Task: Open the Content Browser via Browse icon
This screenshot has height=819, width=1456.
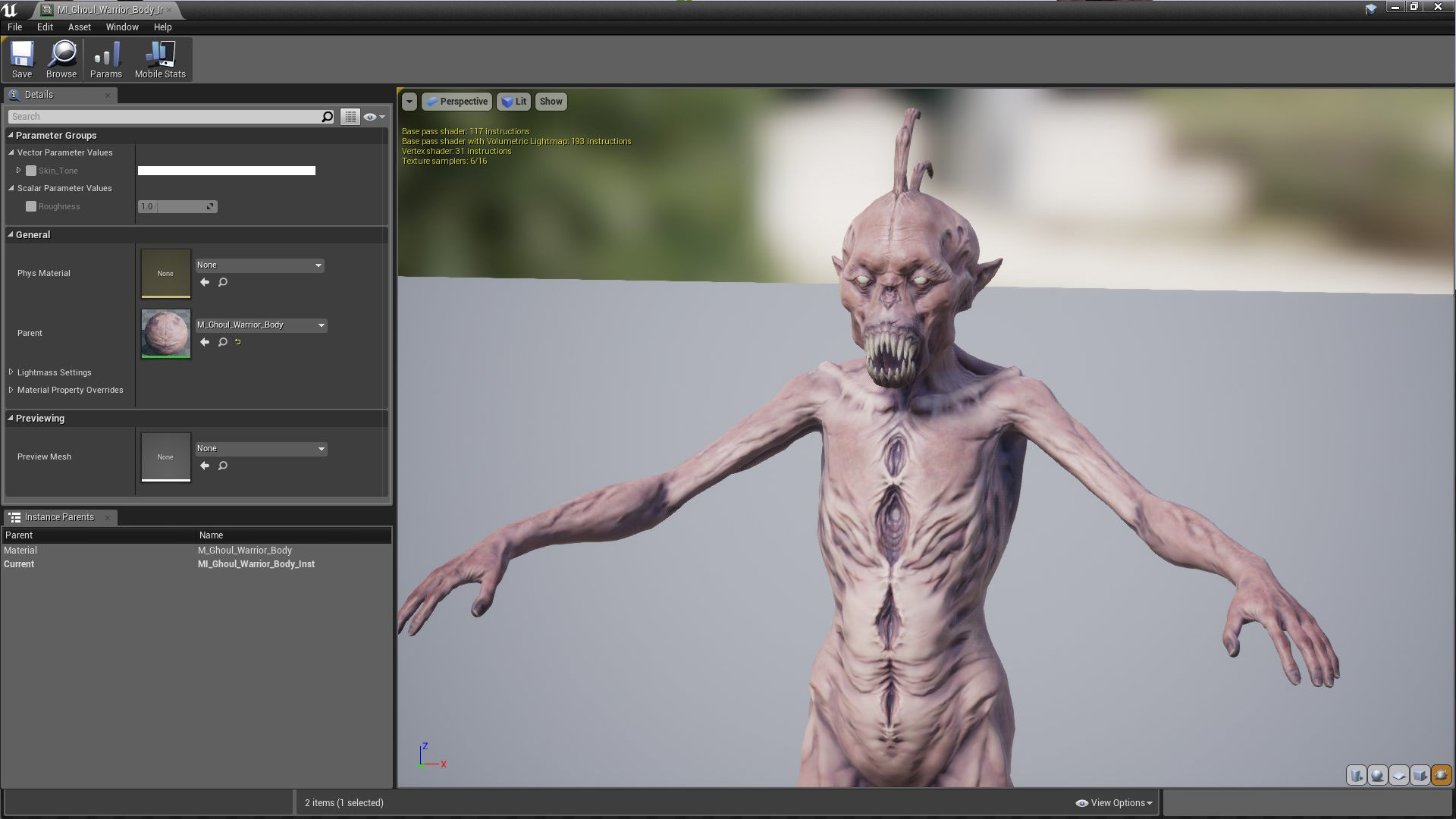Action: tap(61, 58)
